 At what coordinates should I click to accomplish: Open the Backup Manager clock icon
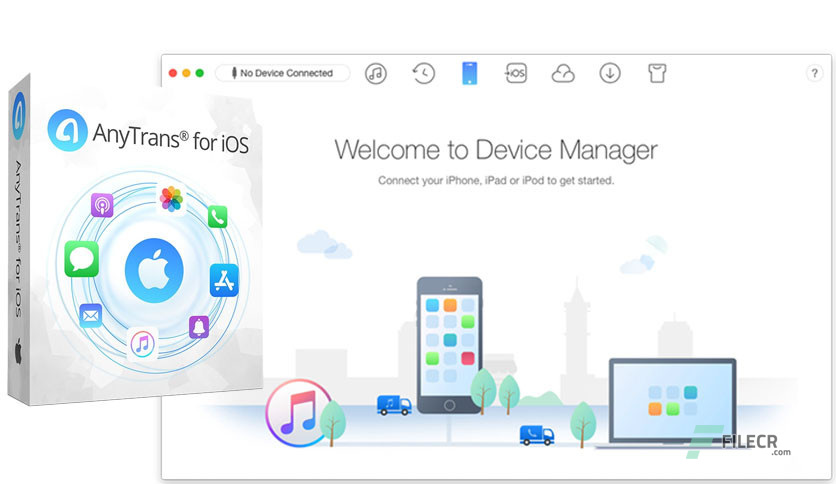click(423, 74)
